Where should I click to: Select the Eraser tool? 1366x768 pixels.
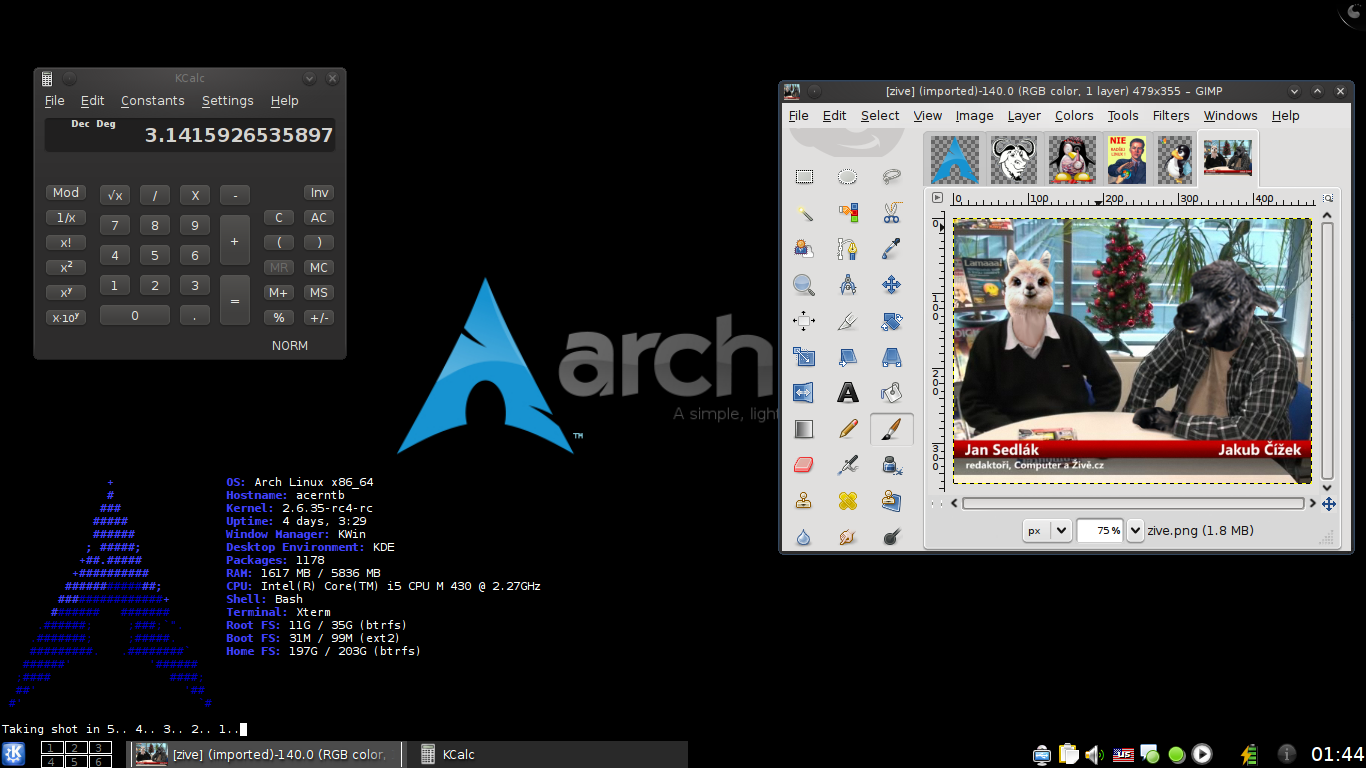click(804, 465)
